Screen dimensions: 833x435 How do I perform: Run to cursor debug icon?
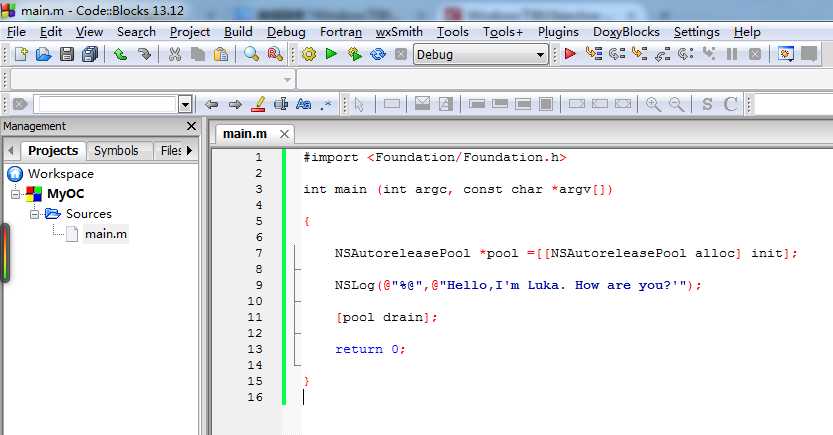(x=593, y=54)
